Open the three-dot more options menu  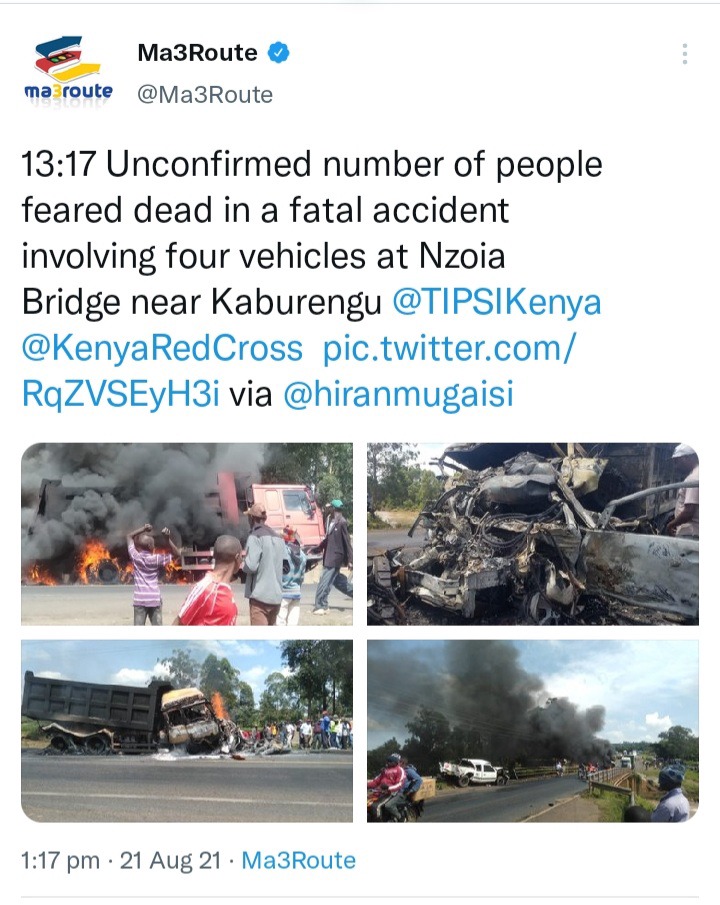point(684,54)
